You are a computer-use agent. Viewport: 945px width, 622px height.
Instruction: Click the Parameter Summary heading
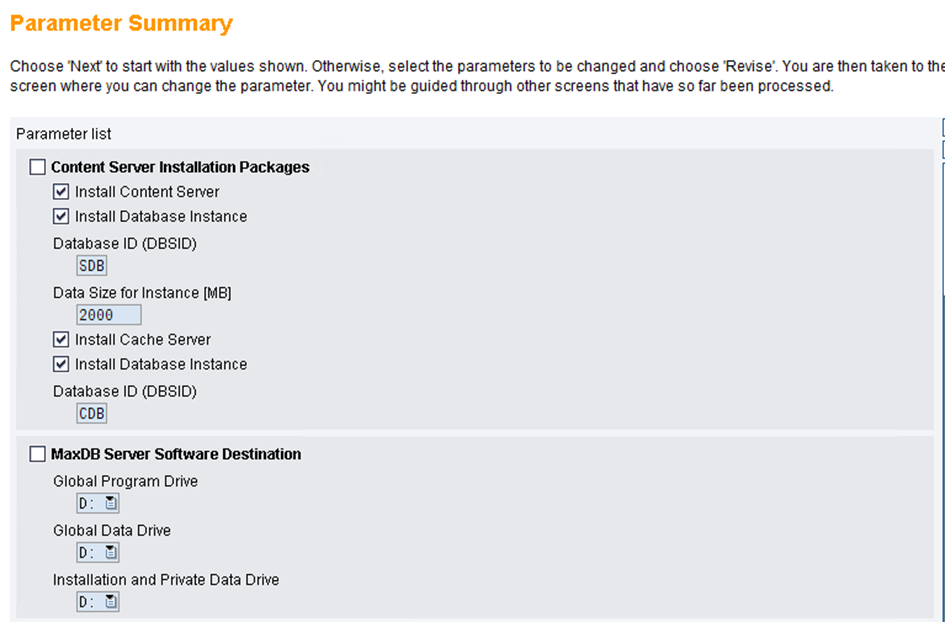click(x=121, y=24)
